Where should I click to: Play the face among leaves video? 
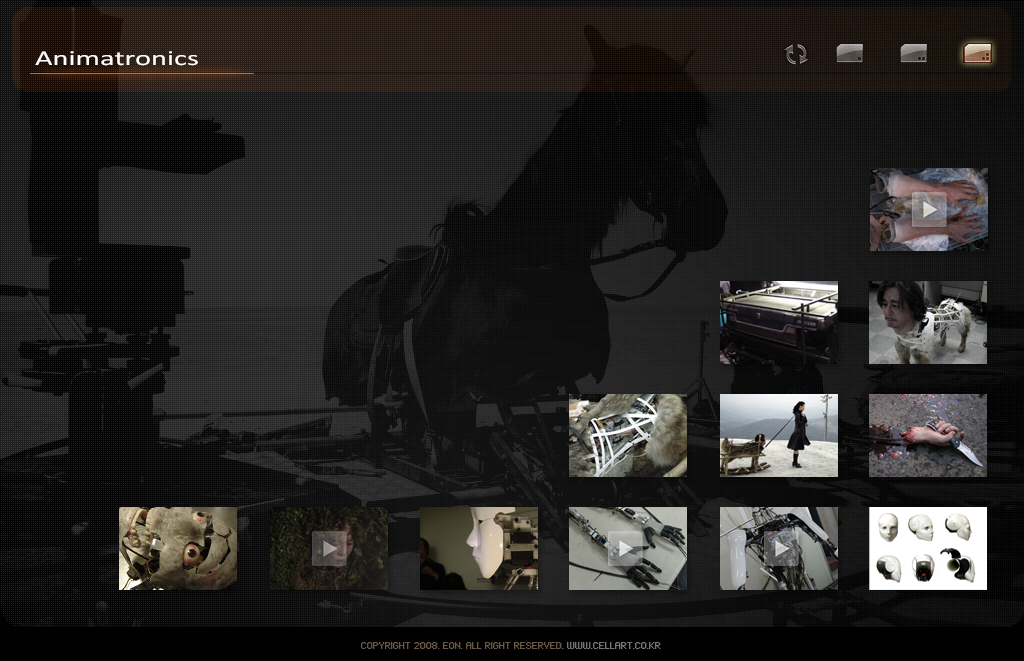(x=328, y=549)
